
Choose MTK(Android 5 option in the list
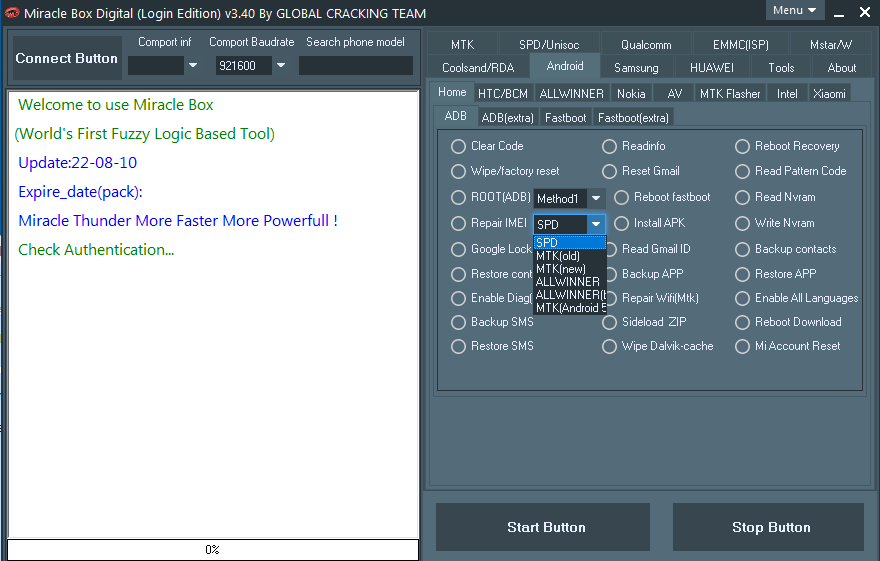pyautogui.click(x=570, y=307)
